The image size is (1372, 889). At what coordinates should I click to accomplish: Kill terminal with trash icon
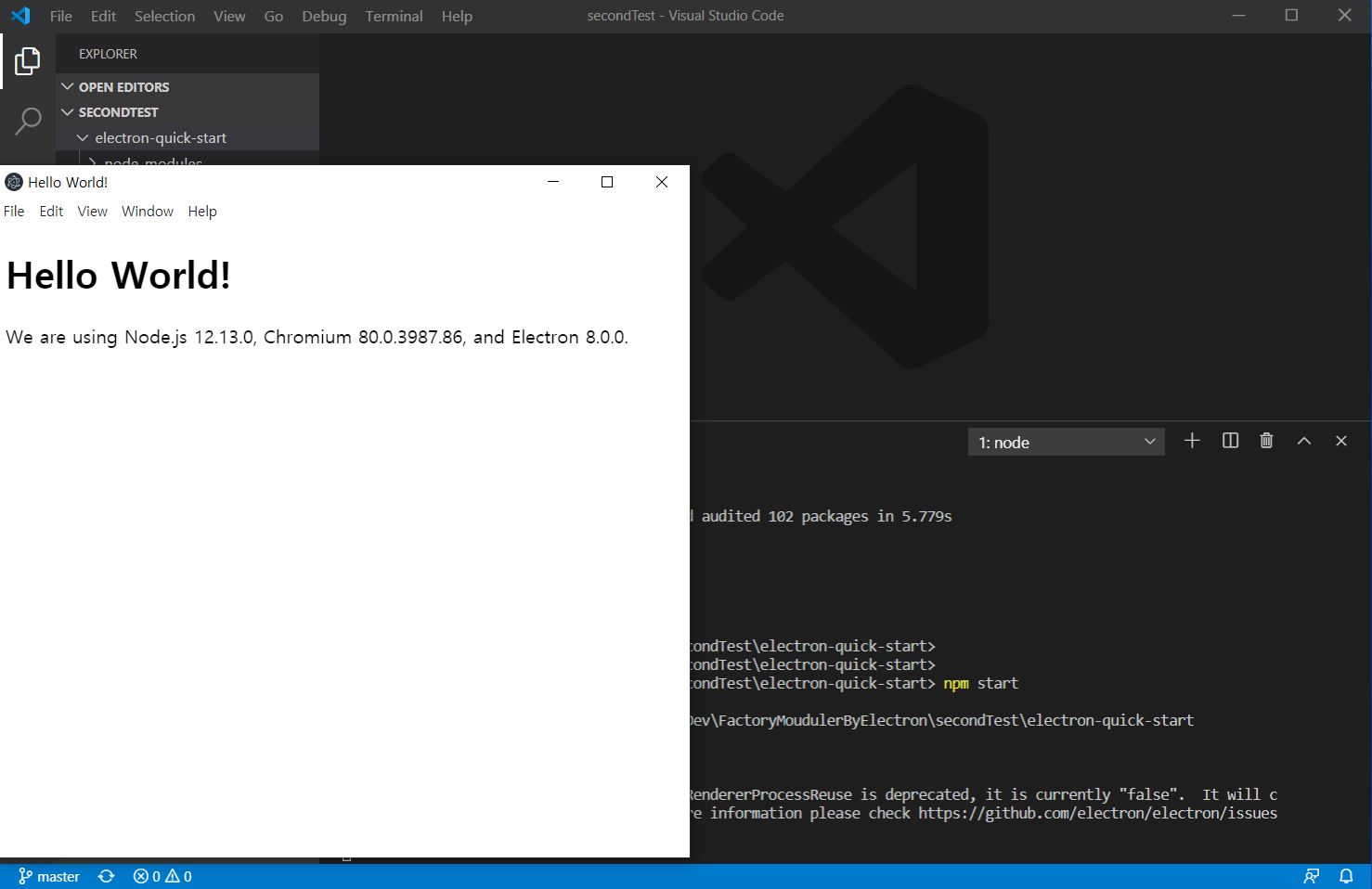1266,441
